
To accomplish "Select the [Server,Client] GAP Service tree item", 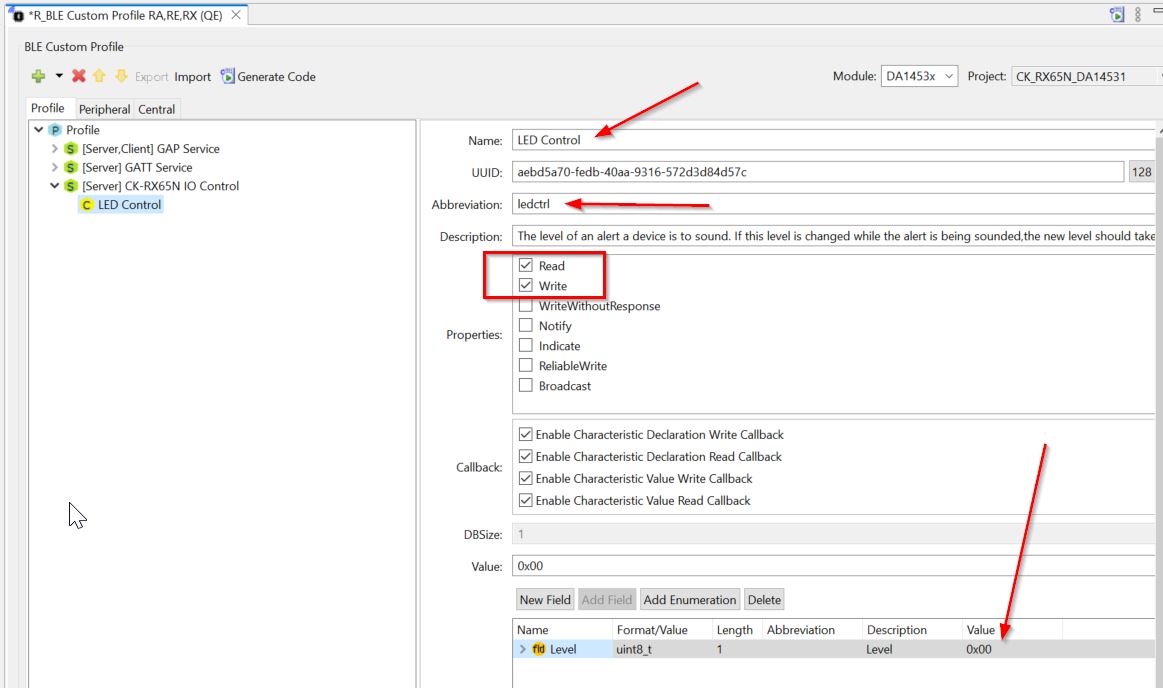I will click(151, 148).
